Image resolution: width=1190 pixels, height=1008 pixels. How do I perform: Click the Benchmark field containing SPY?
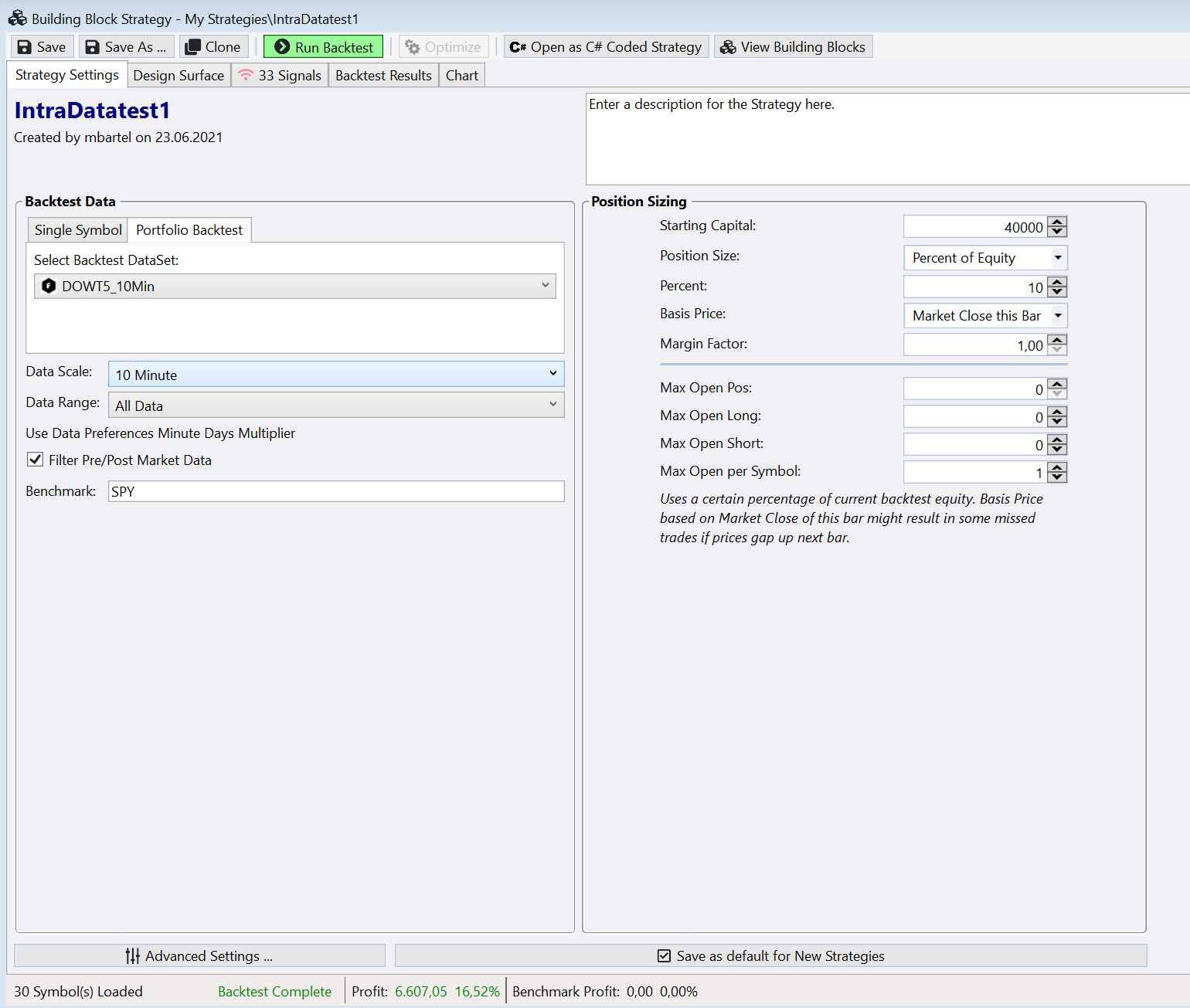(x=336, y=491)
